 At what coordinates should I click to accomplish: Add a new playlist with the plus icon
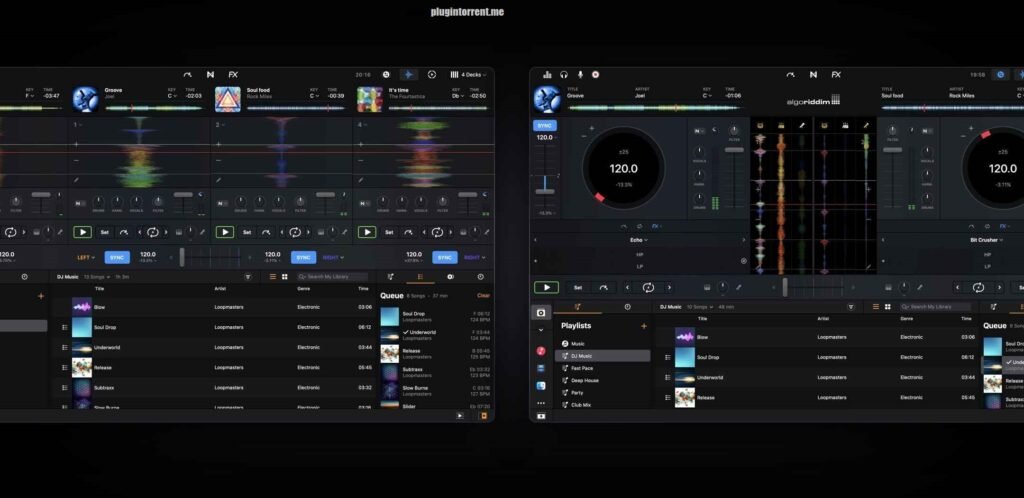643,326
